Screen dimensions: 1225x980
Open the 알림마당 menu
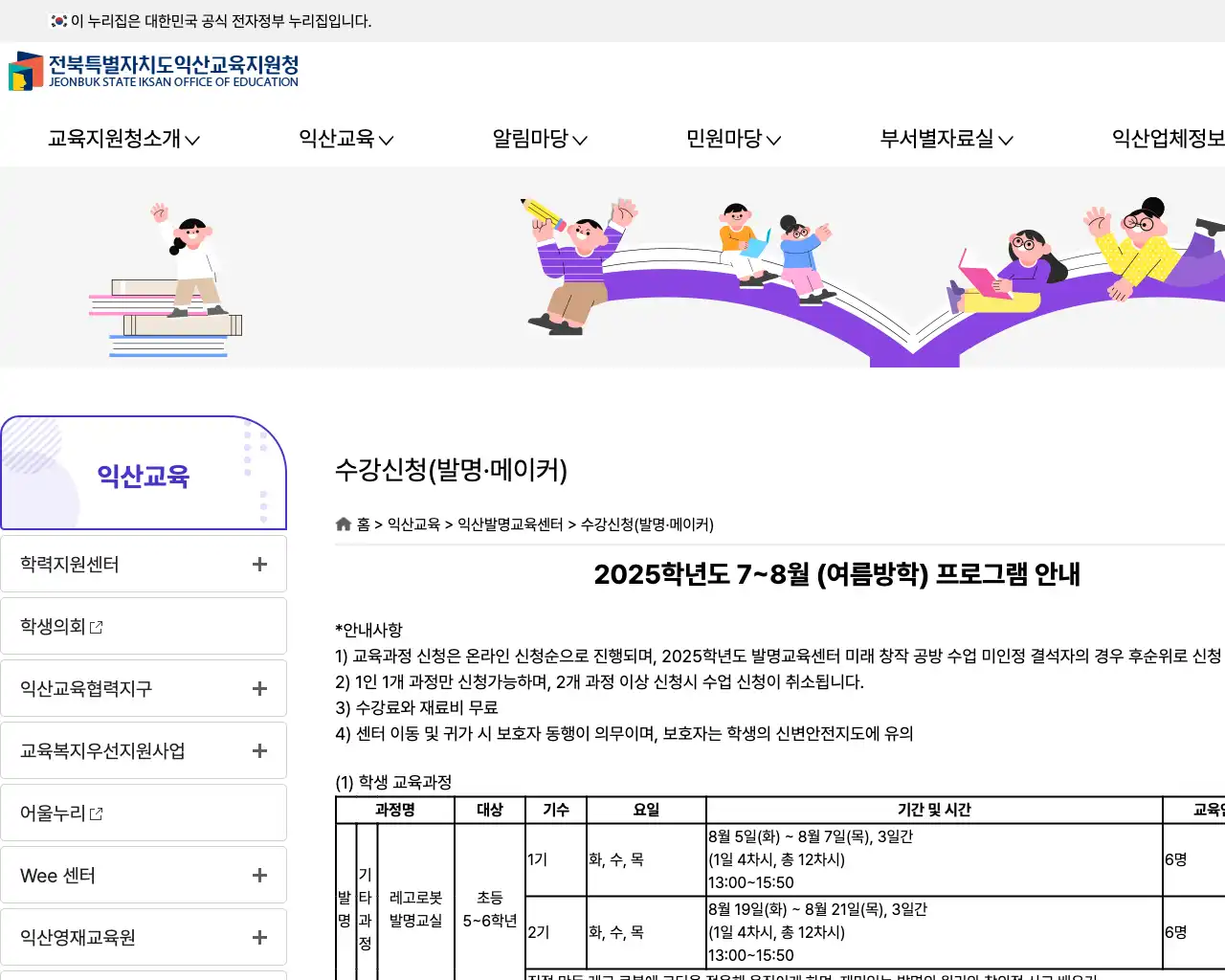[x=539, y=139]
